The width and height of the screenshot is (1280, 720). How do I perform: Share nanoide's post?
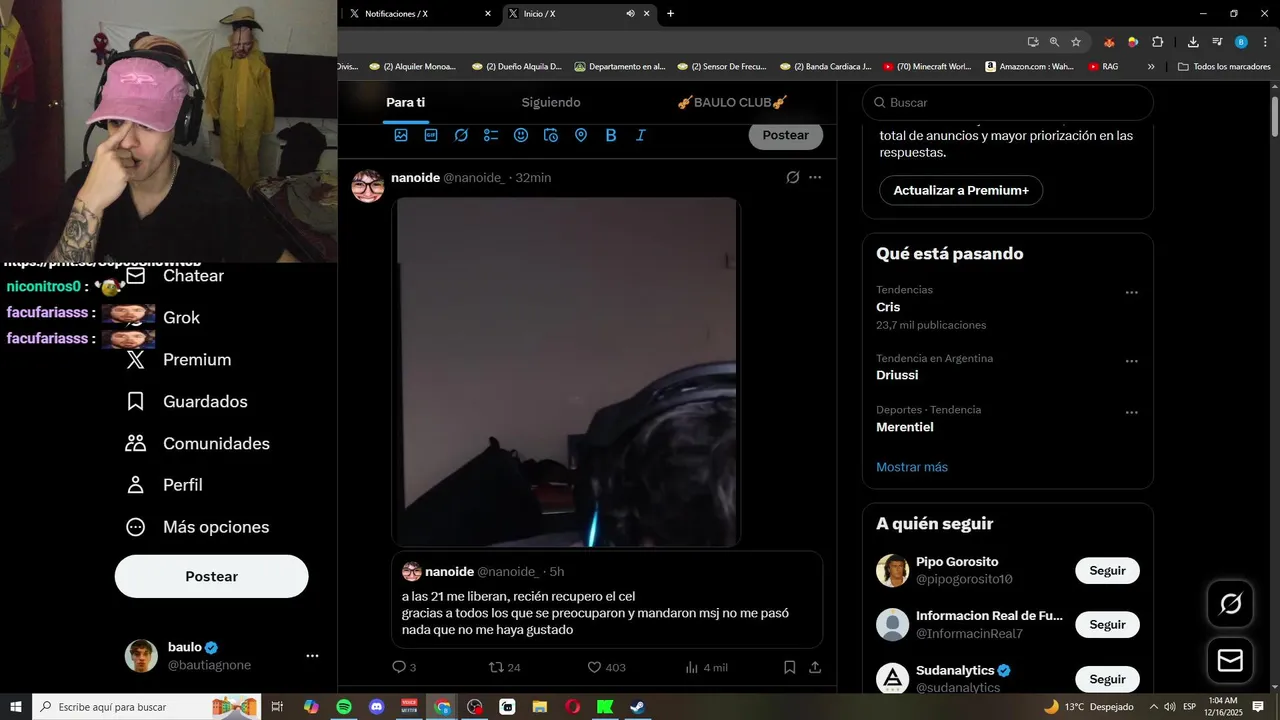click(x=815, y=667)
